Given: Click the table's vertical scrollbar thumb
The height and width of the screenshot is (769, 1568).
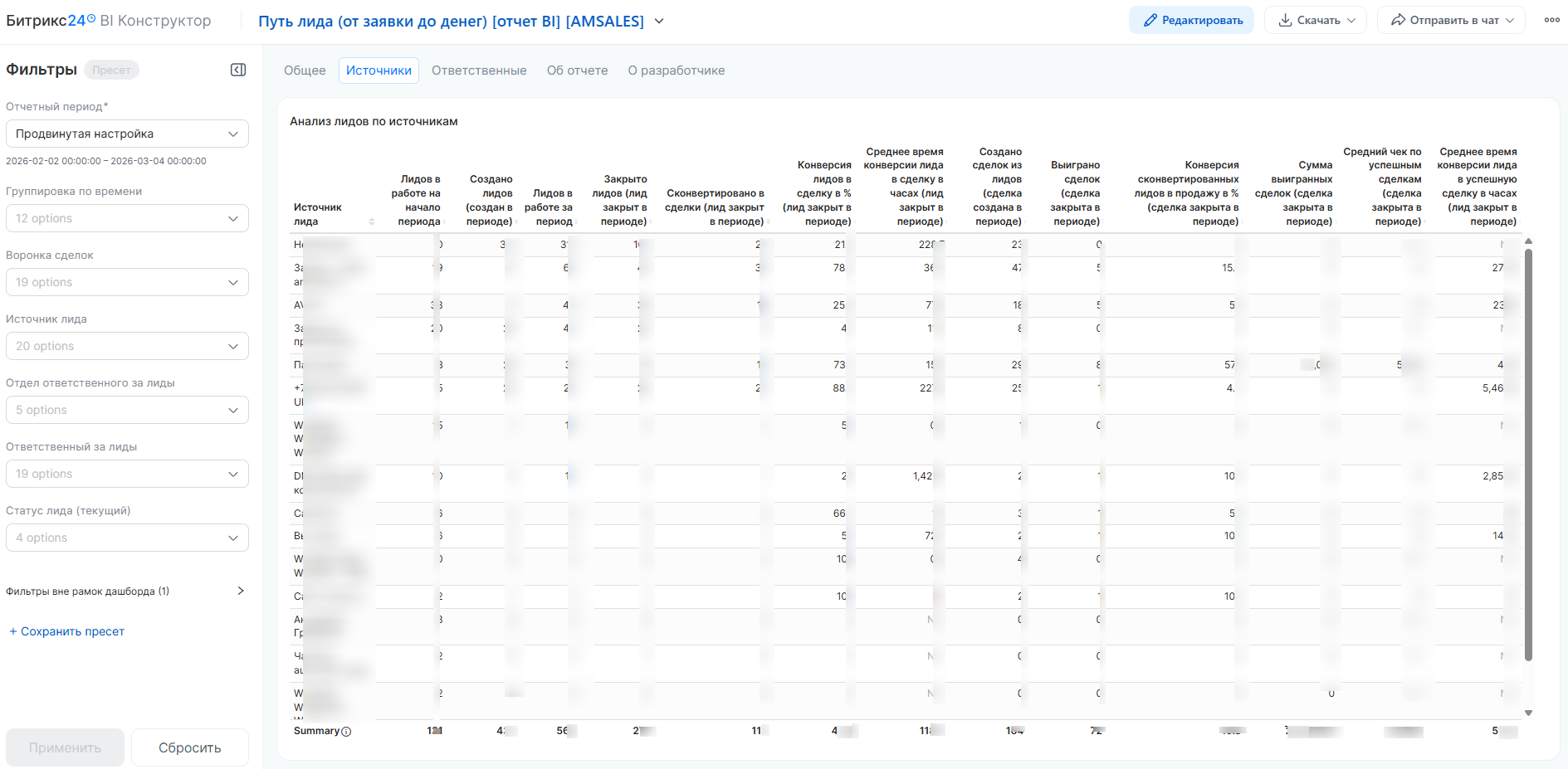Looking at the screenshot, I should pos(1528,455).
